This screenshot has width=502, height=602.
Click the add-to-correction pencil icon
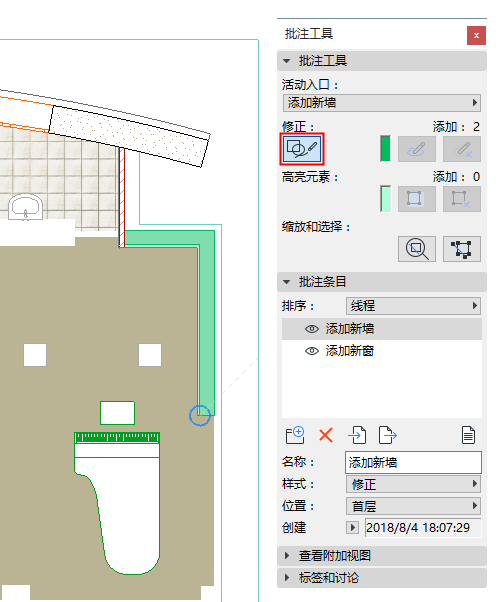point(416,149)
